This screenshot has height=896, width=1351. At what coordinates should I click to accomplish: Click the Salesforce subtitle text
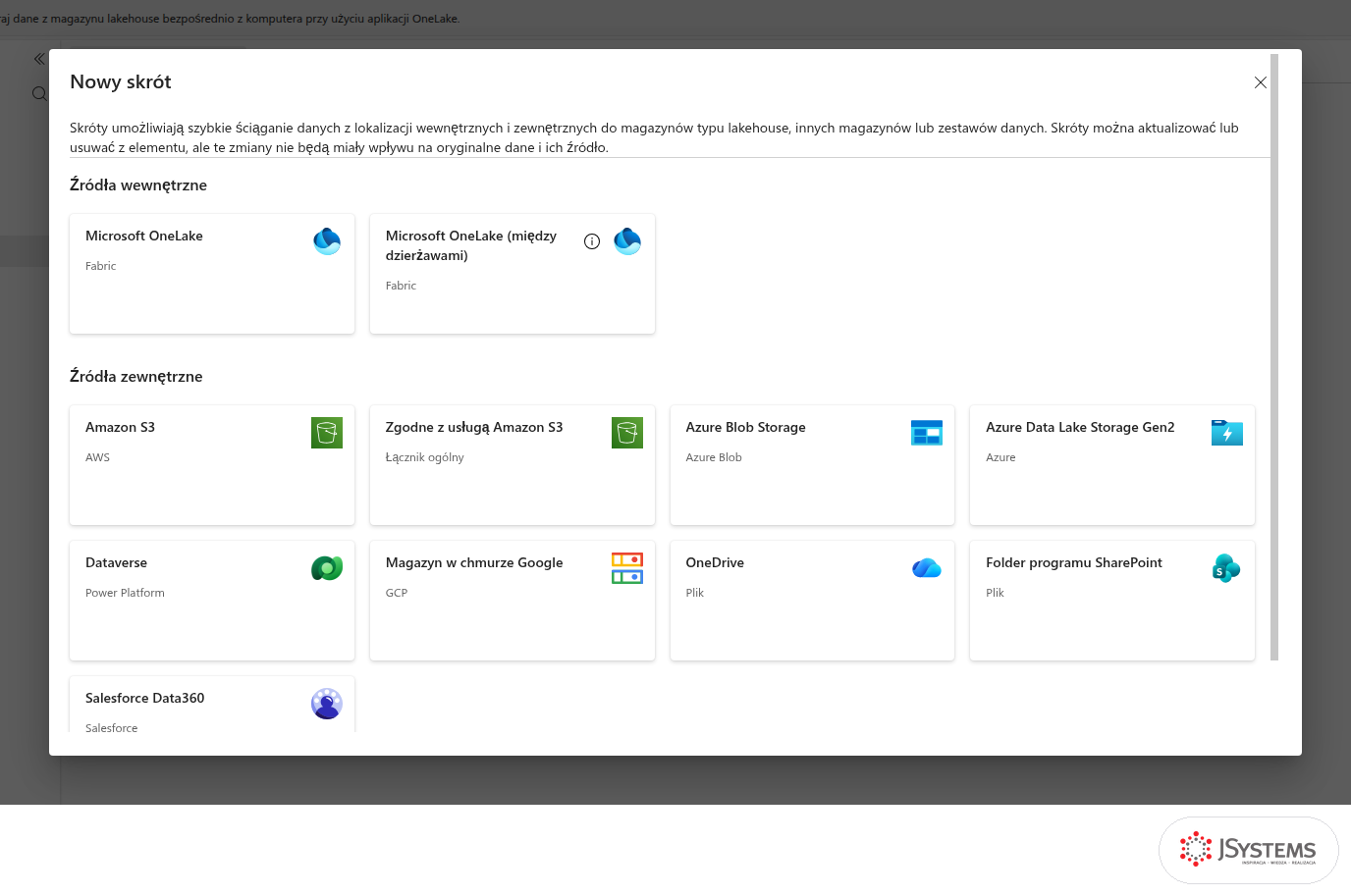click(x=112, y=728)
